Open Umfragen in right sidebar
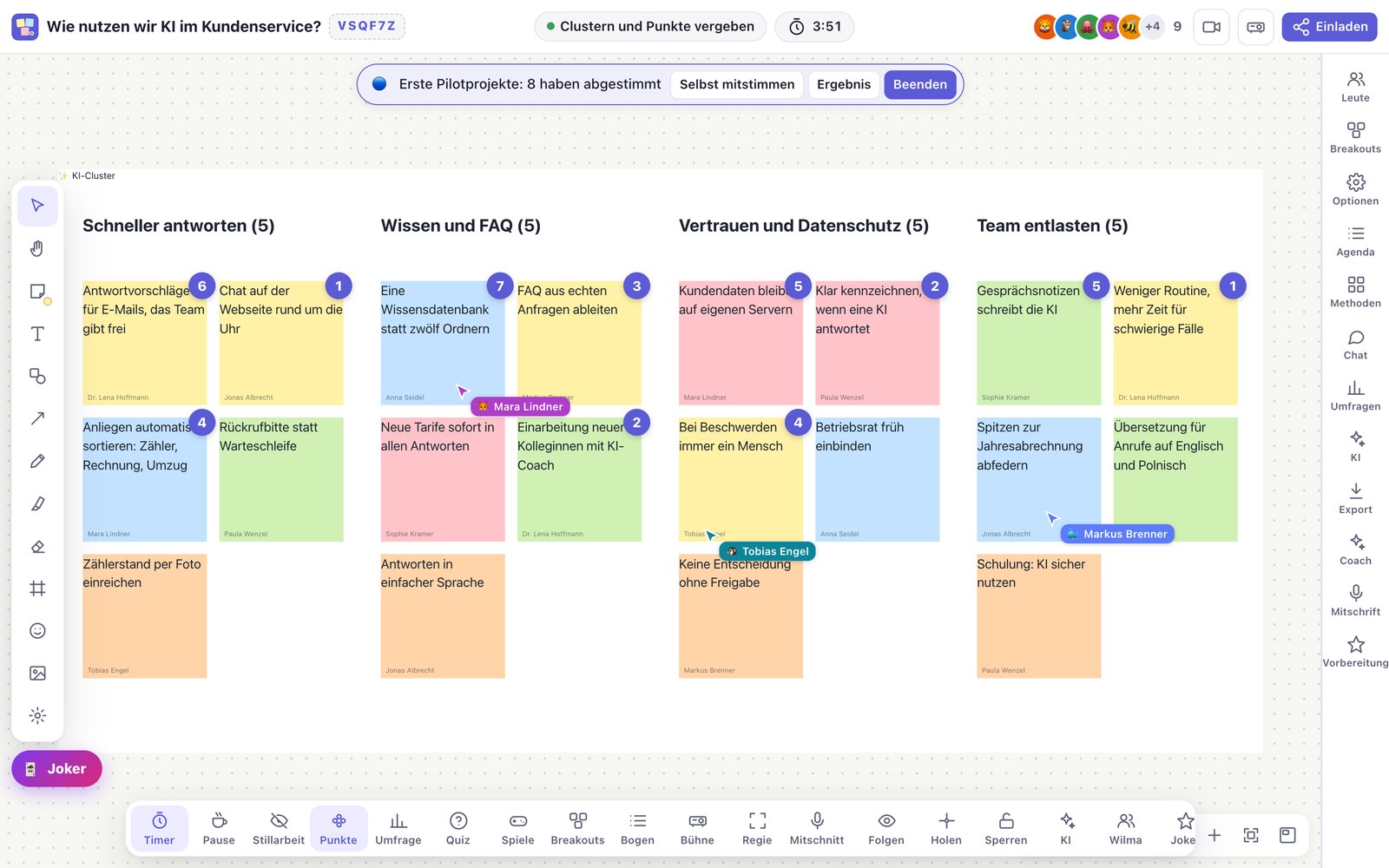 (1355, 396)
